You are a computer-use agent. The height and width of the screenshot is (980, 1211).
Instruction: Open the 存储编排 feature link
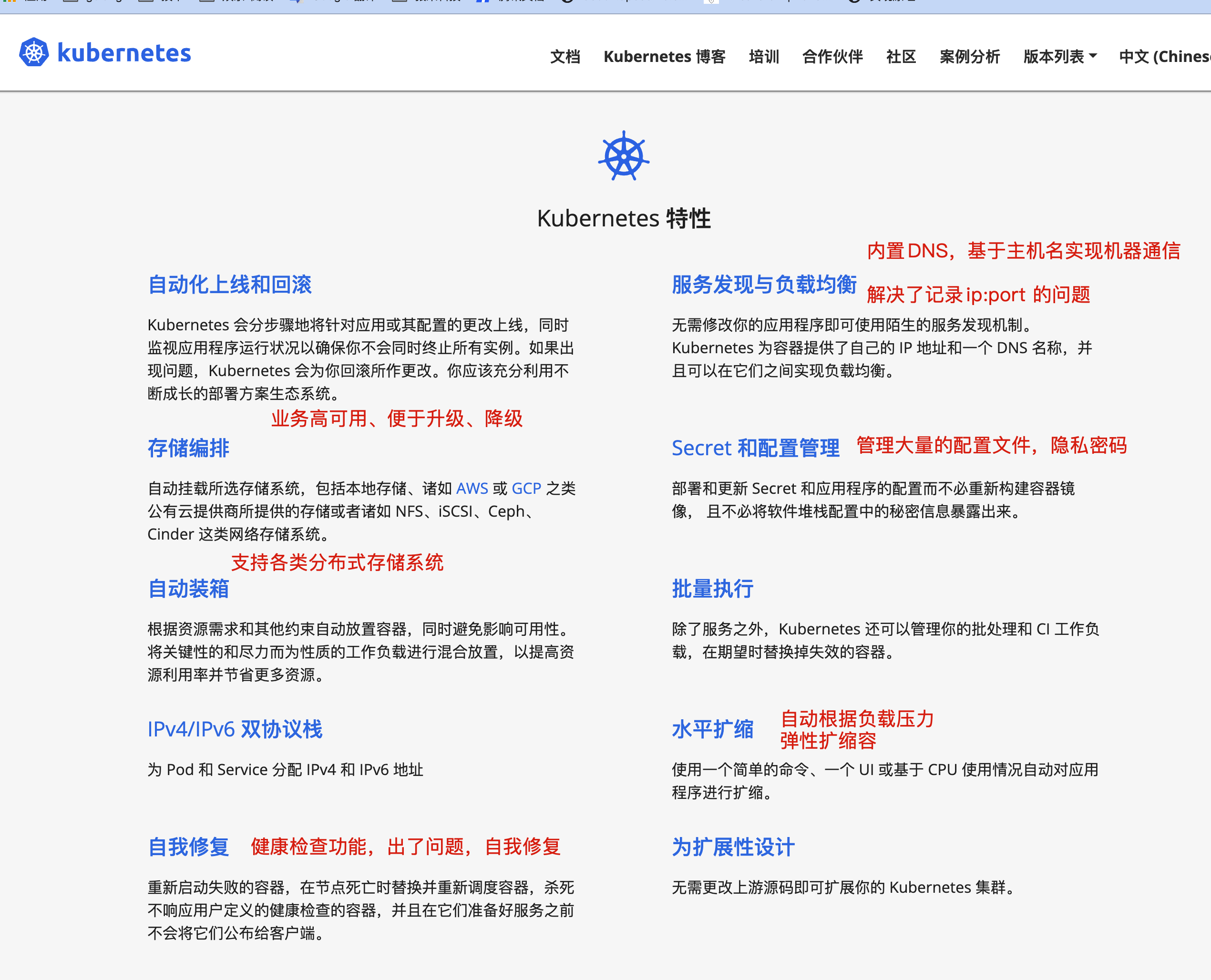coord(188,448)
